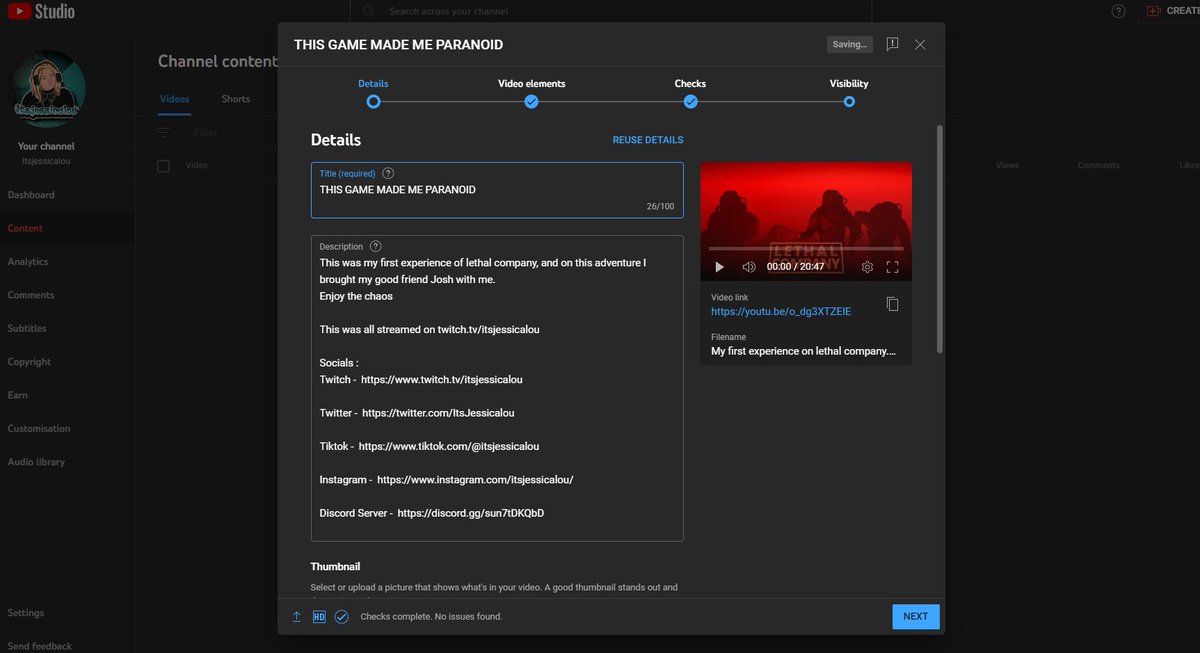Click the filter icon in channel content
This screenshot has width=1200, height=653.
pos(164,132)
